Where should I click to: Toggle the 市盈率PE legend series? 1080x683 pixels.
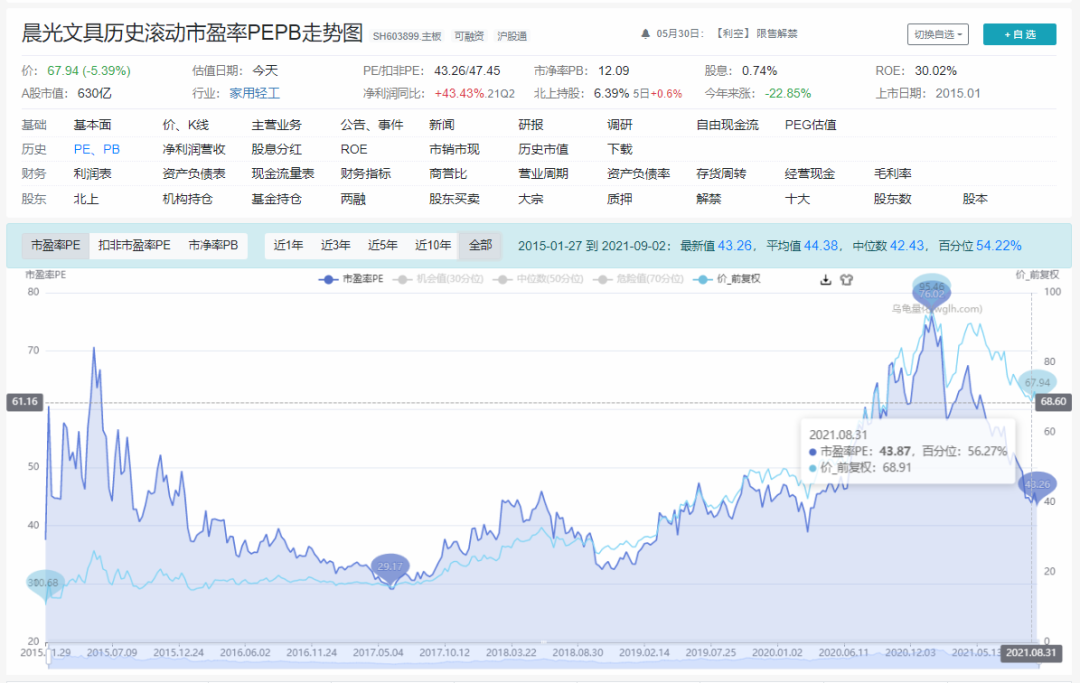(351, 279)
